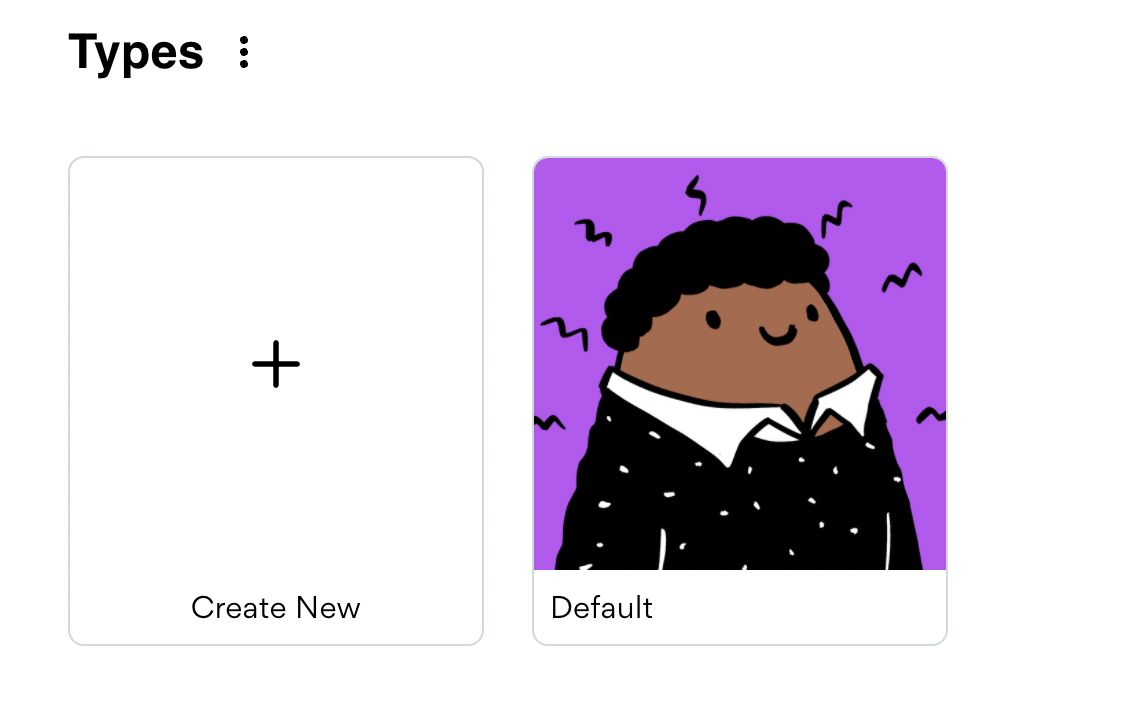Click the avatar's left eye dot
The width and height of the screenshot is (1124, 720).
tap(713, 319)
